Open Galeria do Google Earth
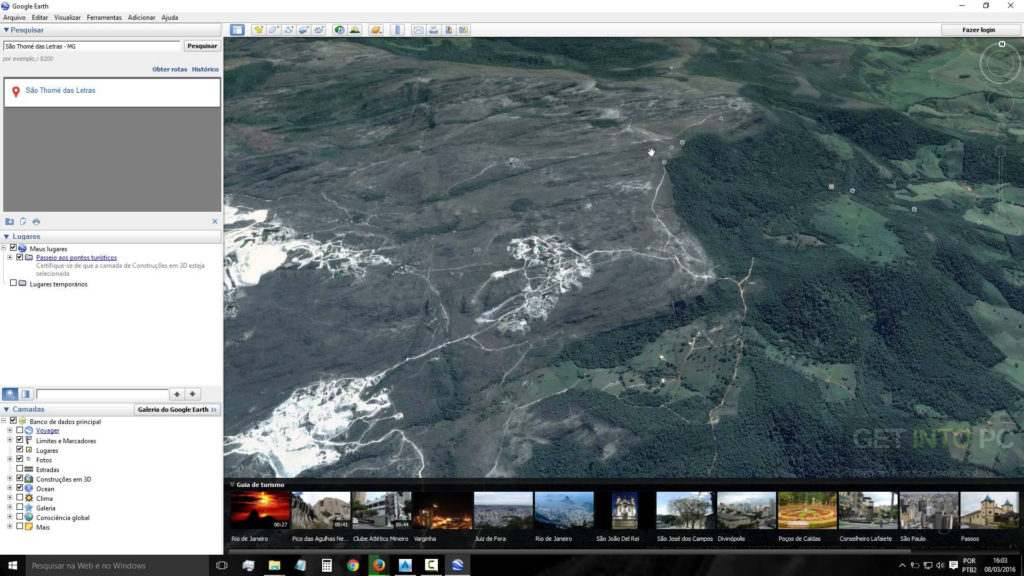 [x=177, y=409]
